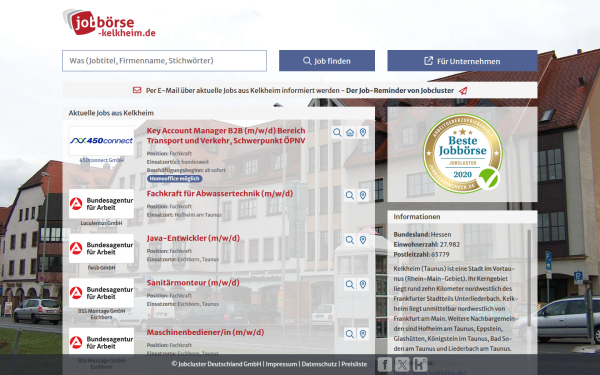This screenshot has width=600, height=375.
Task: Click the Bundesland: Hessen text
Action: tap(422, 235)
